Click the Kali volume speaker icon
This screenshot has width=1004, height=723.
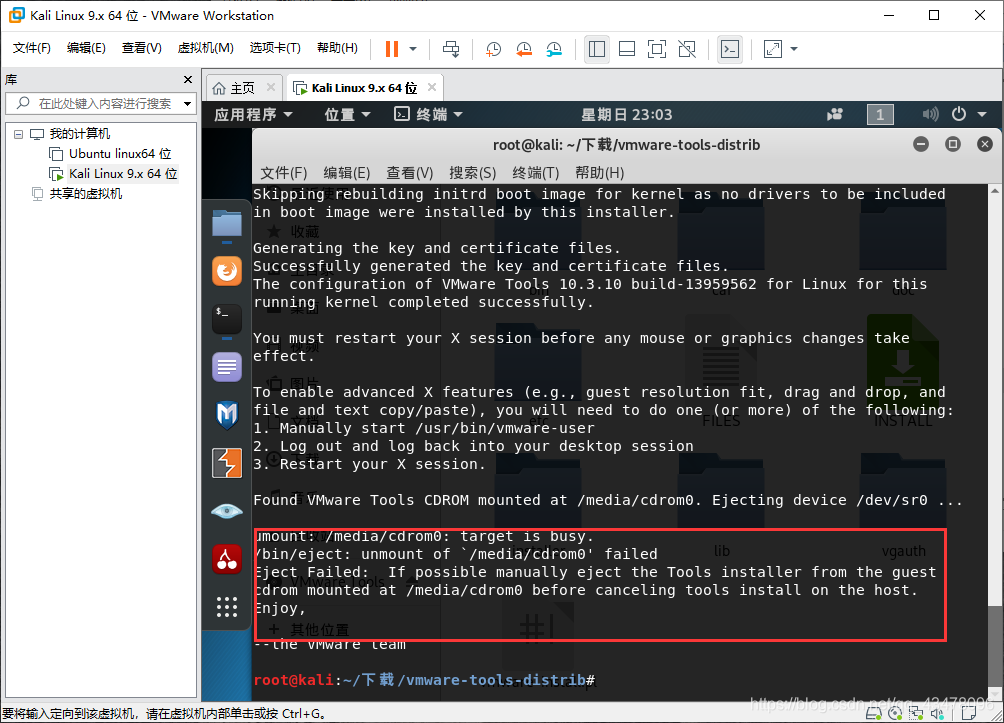point(930,115)
